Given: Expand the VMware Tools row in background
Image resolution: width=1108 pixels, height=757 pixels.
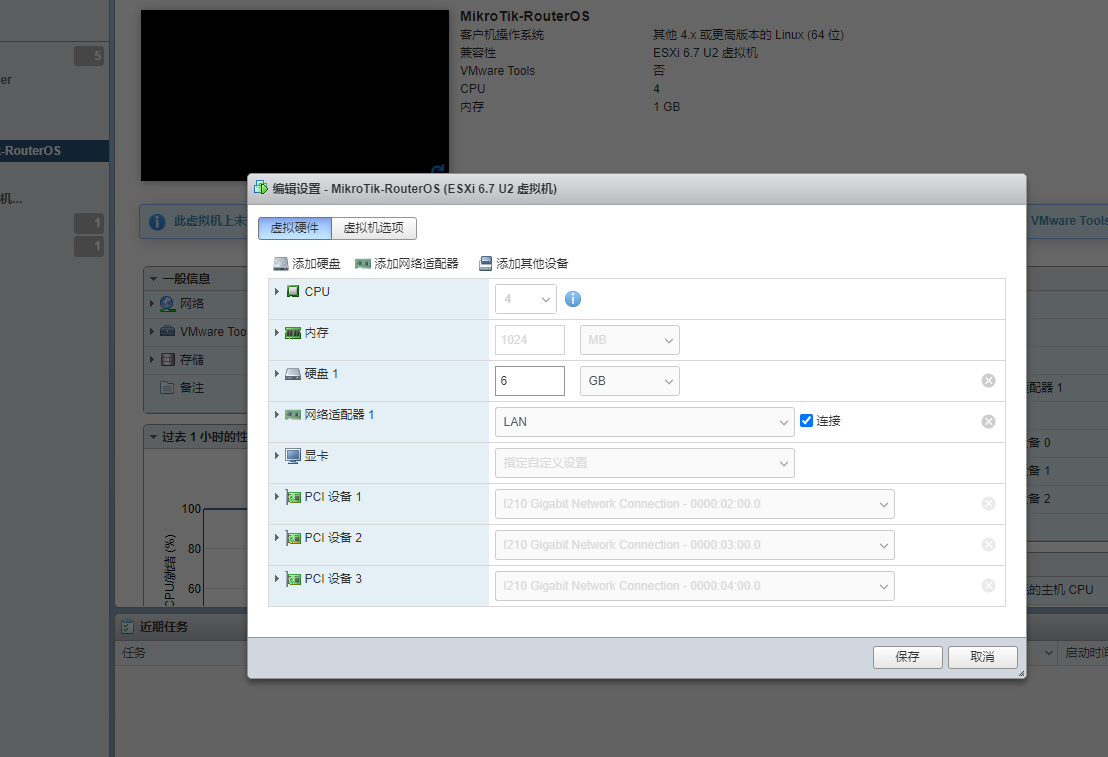Looking at the screenshot, I should click(152, 331).
